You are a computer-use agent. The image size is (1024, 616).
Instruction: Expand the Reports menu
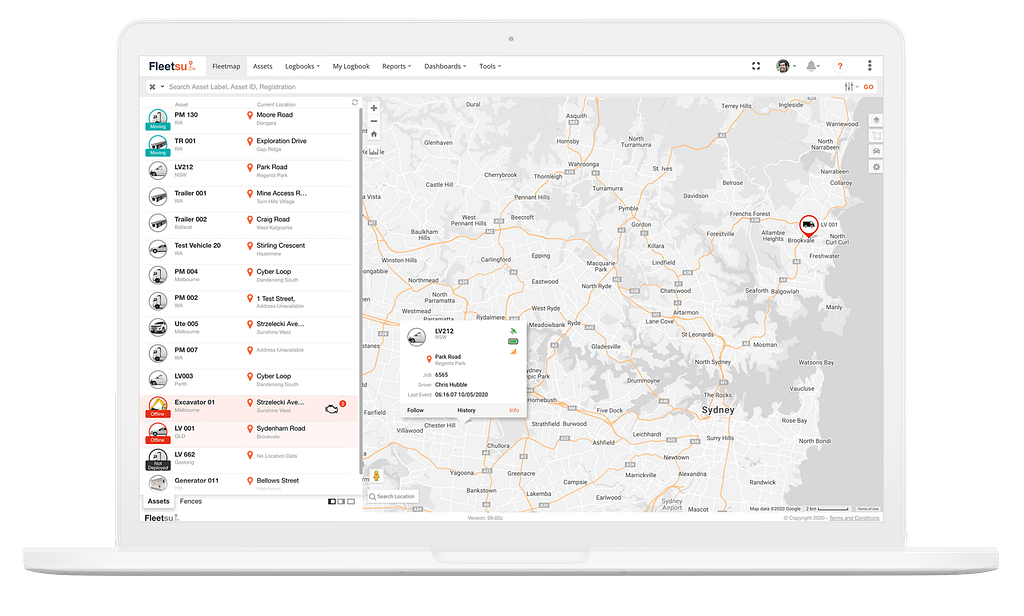pos(396,66)
